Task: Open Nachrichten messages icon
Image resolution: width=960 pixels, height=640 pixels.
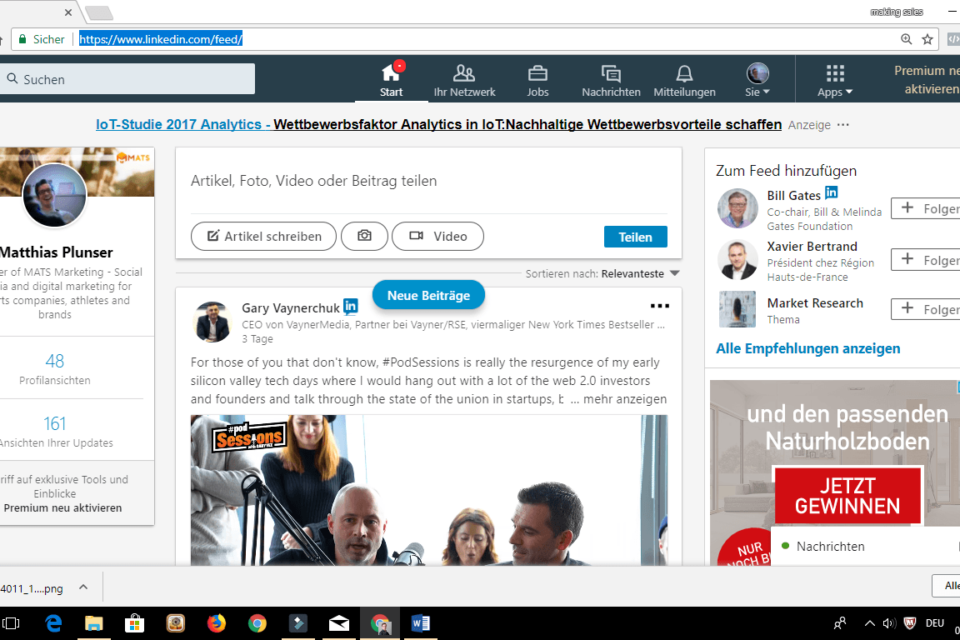Action: (611, 74)
